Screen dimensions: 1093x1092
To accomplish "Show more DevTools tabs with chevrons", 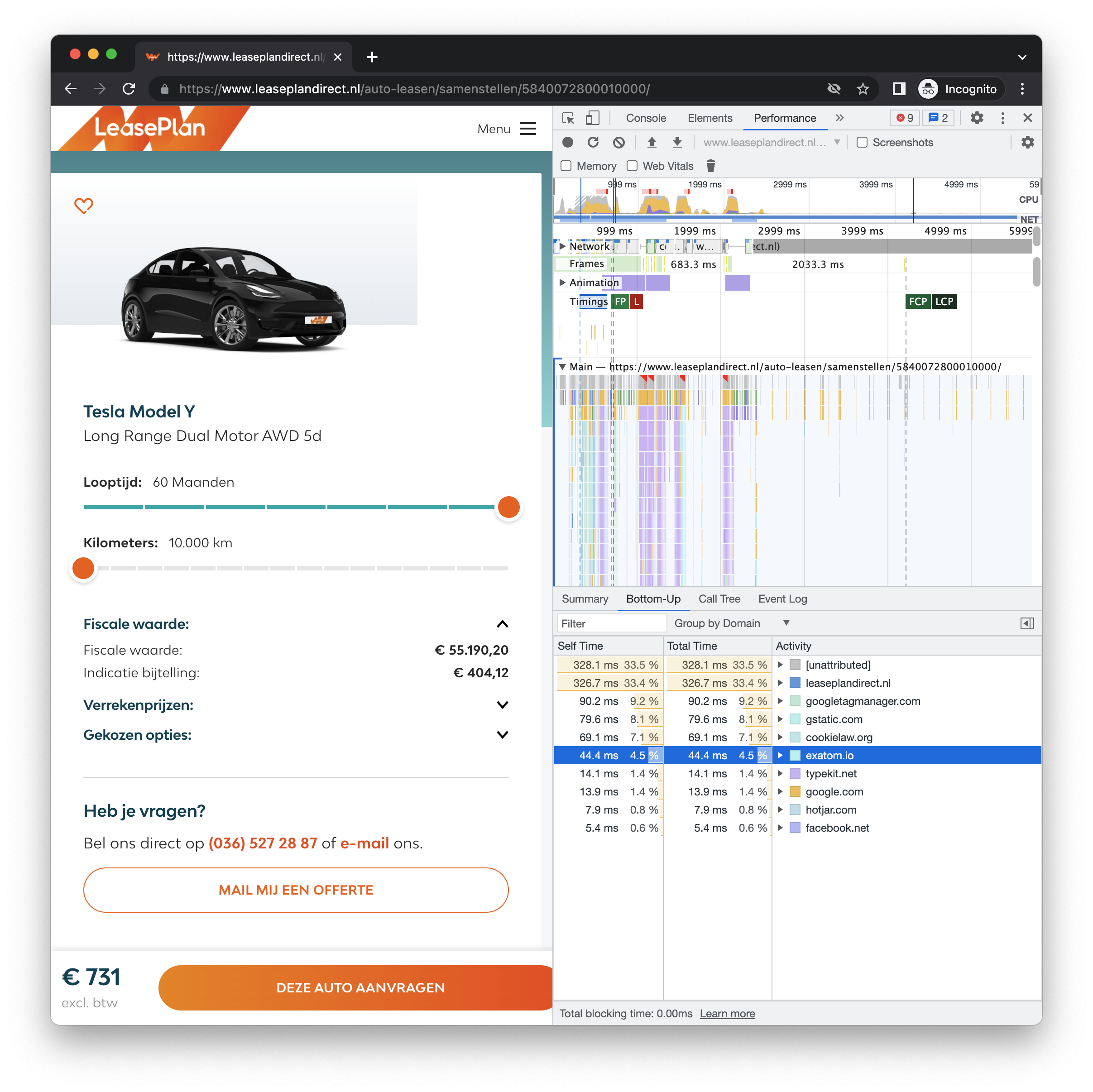I will click(839, 118).
